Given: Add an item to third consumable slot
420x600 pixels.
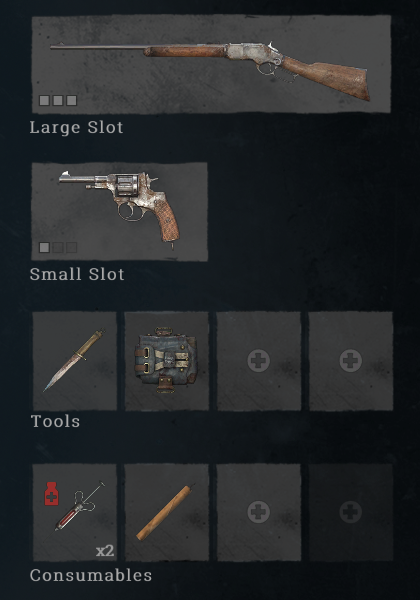Looking at the screenshot, I should [259, 512].
